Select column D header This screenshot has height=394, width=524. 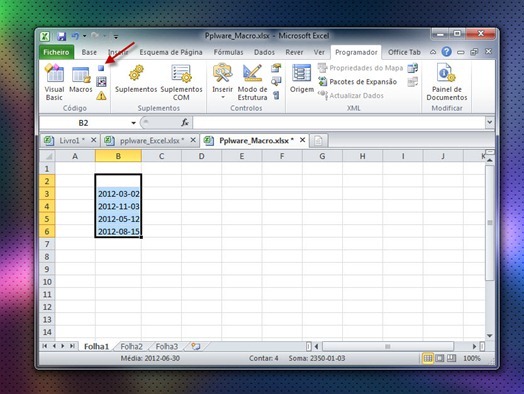[202, 156]
